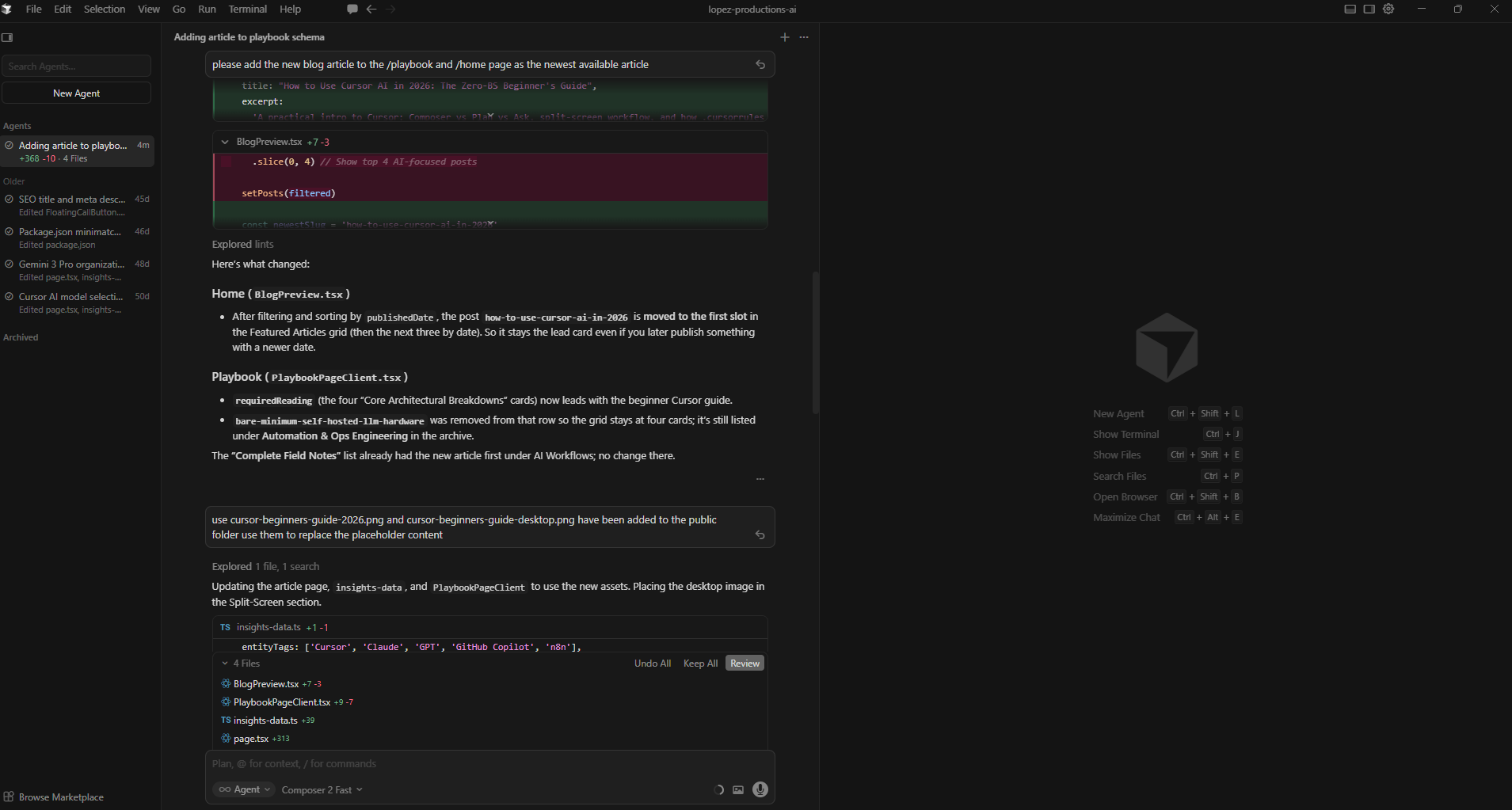Click React icon beside page.tsx +313
The width and height of the screenshot is (1512, 810).
pos(226,739)
